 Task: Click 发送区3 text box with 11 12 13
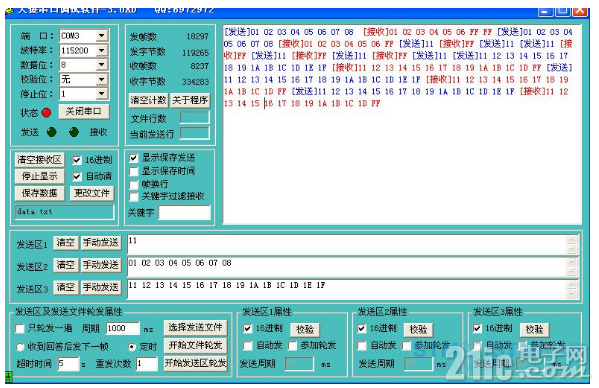[x=346, y=289]
